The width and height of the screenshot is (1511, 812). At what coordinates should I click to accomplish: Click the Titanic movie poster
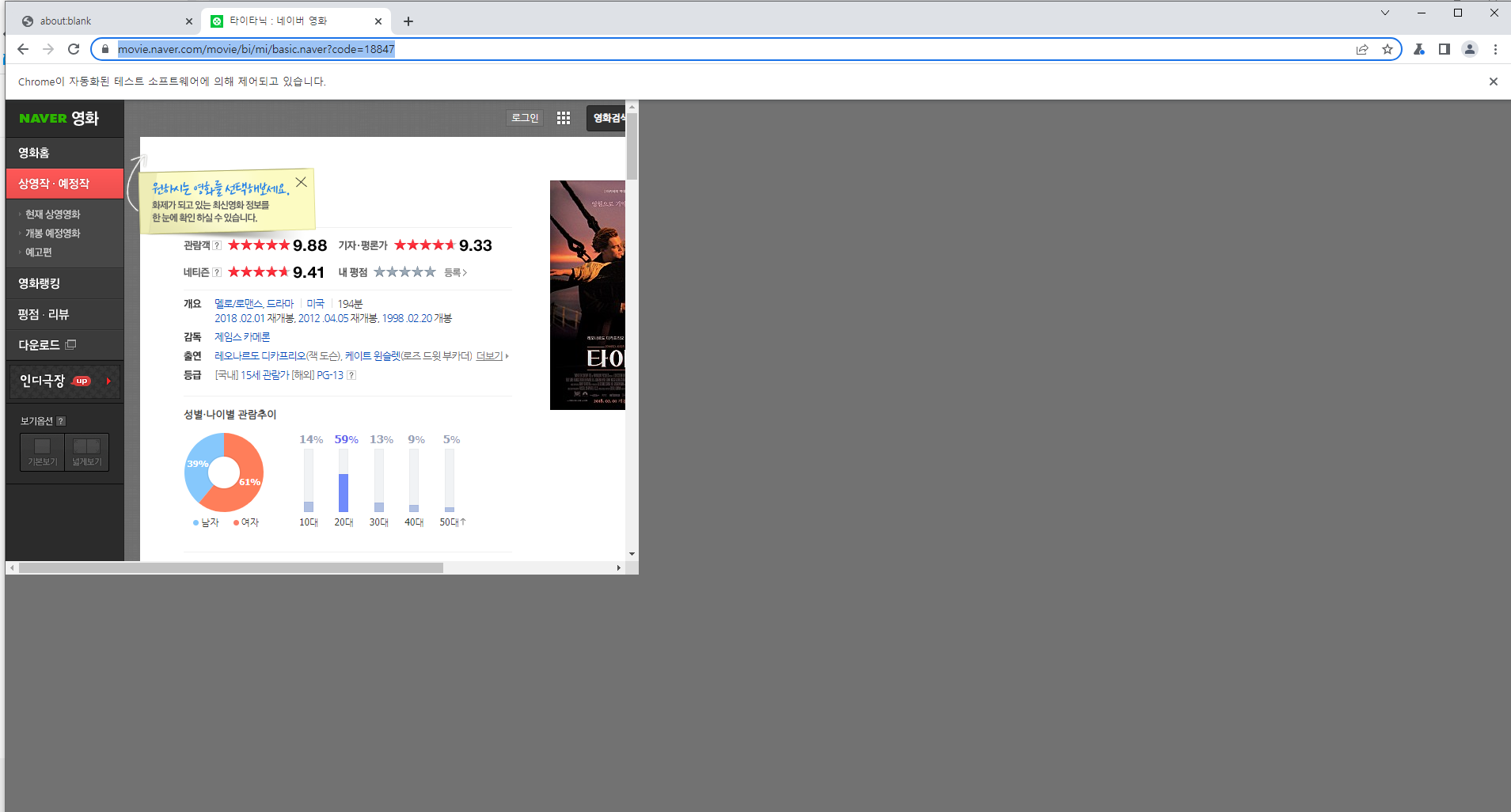588,295
